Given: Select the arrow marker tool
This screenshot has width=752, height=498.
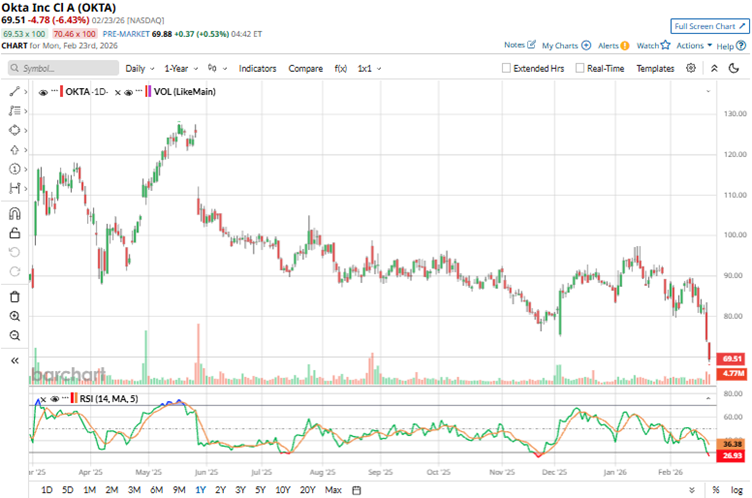Looking at the screenshot, I should click(15, 150).
